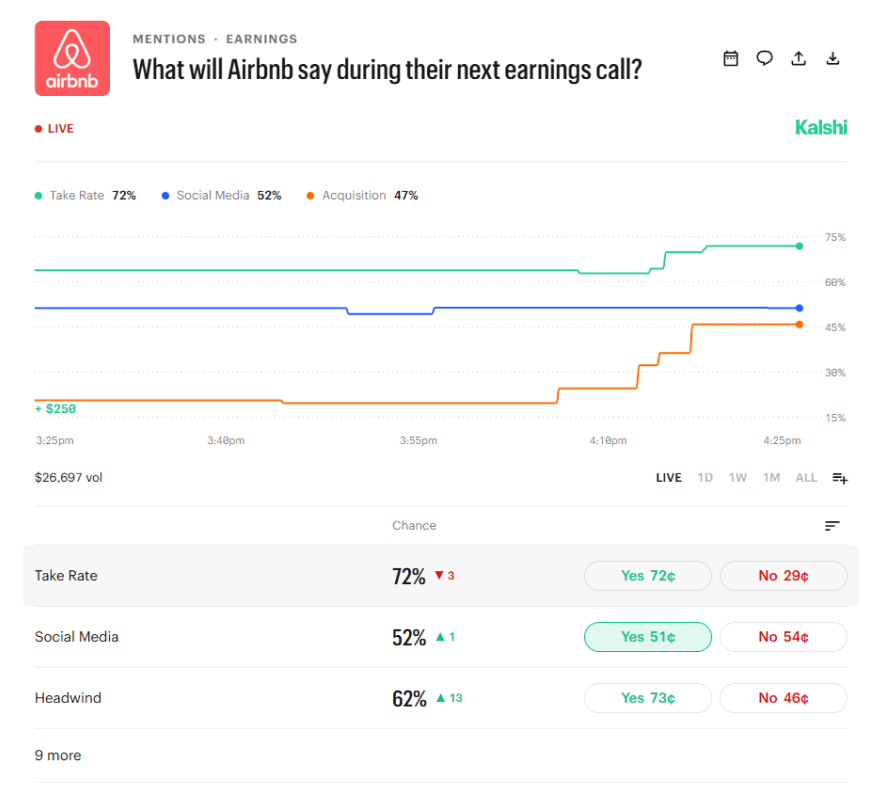884x795 pixels.
Task: Switch to the 1W time range
Action: (x=737, y=478)
